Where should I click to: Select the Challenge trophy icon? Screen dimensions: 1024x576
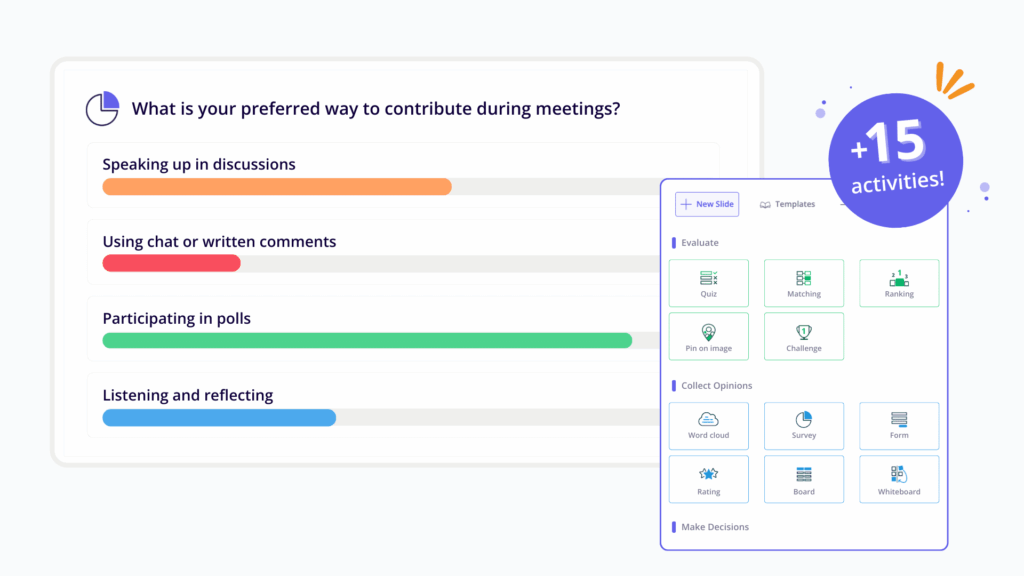click(804, 332)
